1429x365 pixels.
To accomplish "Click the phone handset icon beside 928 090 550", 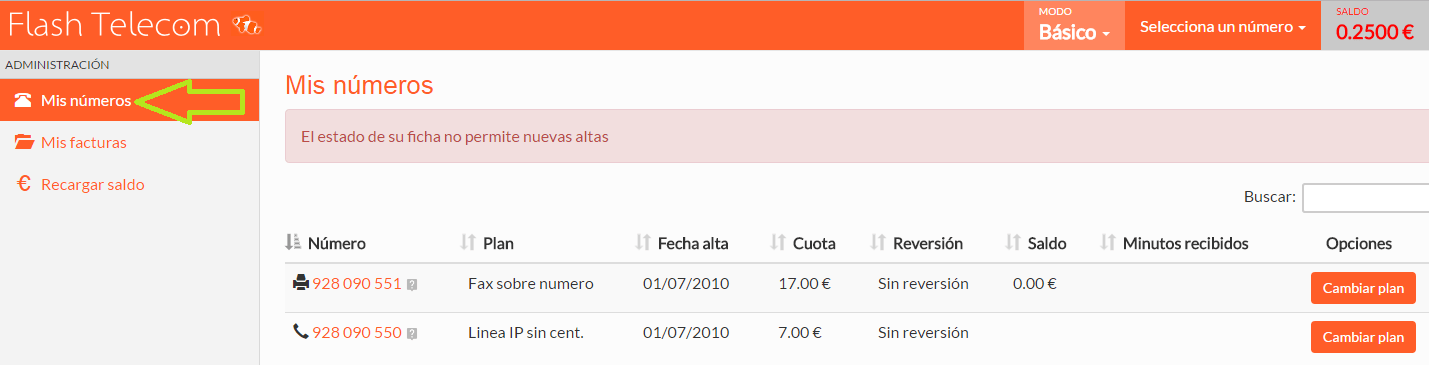I will [x=300, y=332].
